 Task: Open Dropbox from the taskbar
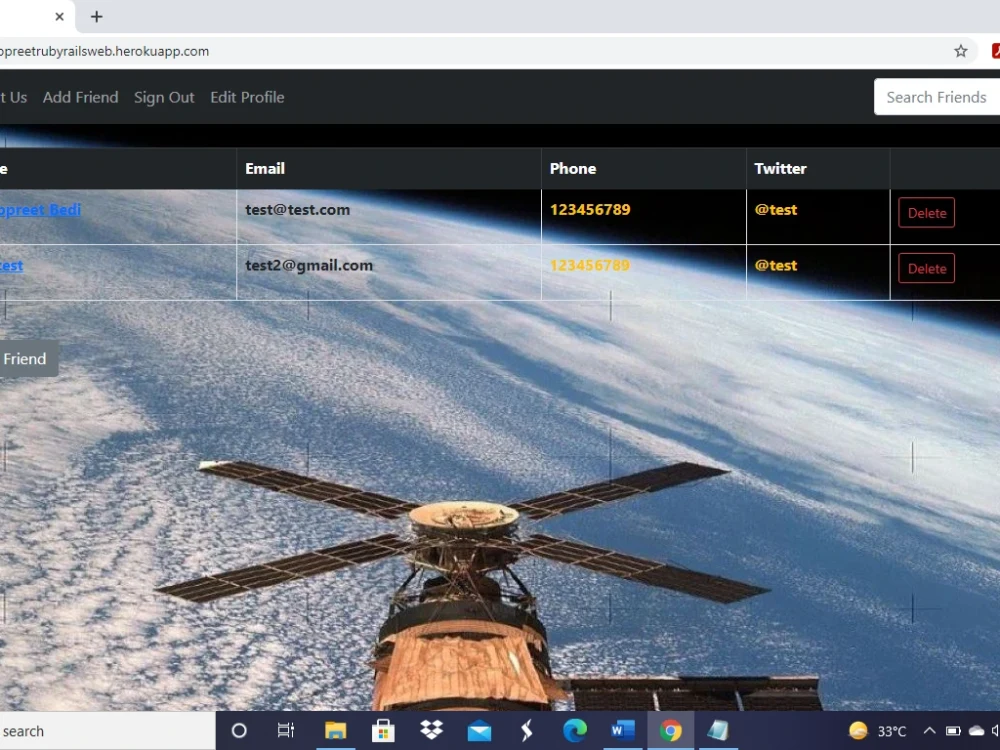click(432, 730)
